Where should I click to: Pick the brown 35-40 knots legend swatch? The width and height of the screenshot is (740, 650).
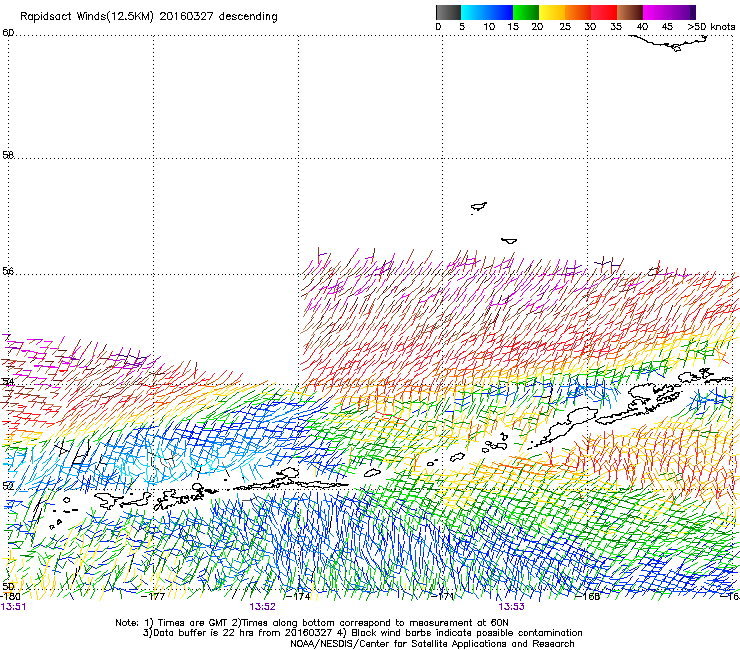point(630,12)
